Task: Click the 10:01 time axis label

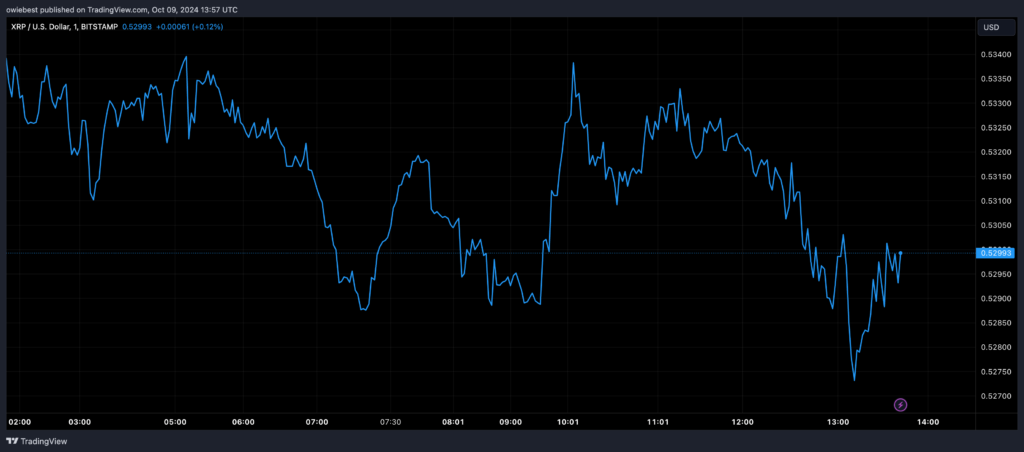Action: tap(570, 422)
